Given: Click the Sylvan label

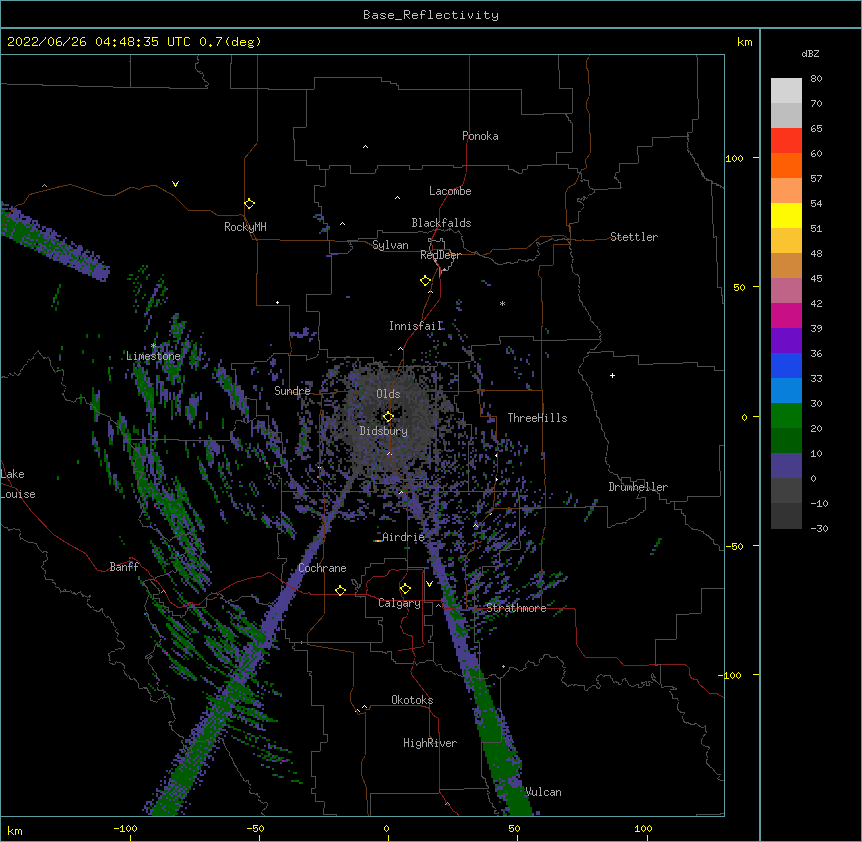Looking at the screenshot, I should tap(390, 245).
